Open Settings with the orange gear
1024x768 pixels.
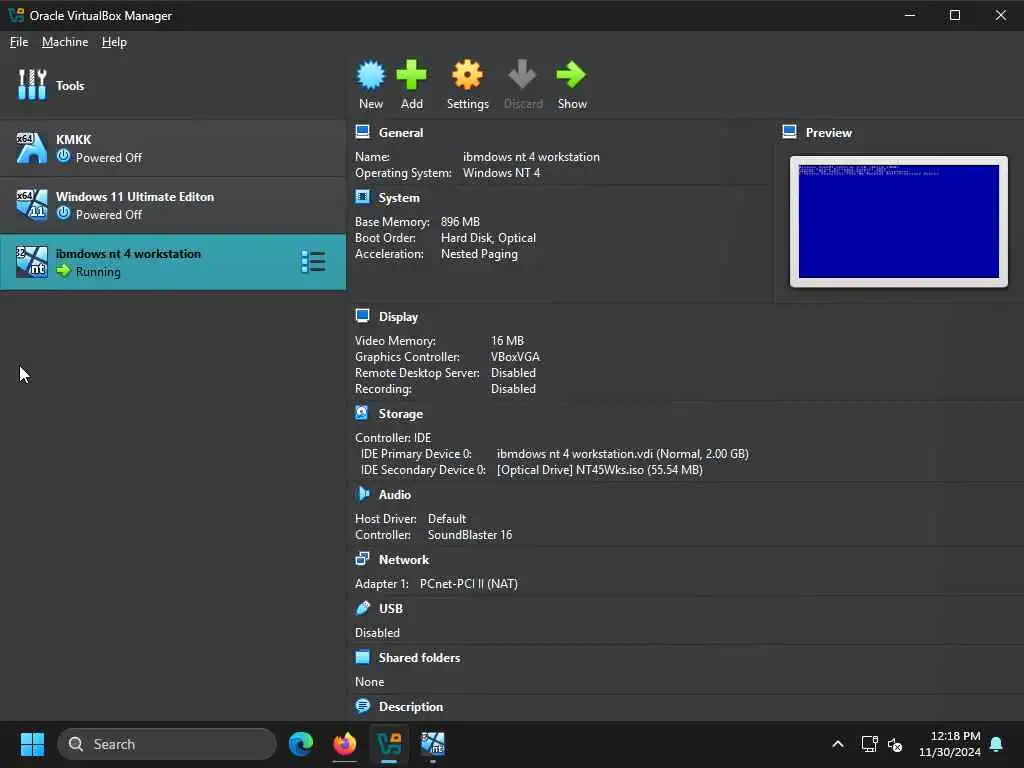[468, 75]
